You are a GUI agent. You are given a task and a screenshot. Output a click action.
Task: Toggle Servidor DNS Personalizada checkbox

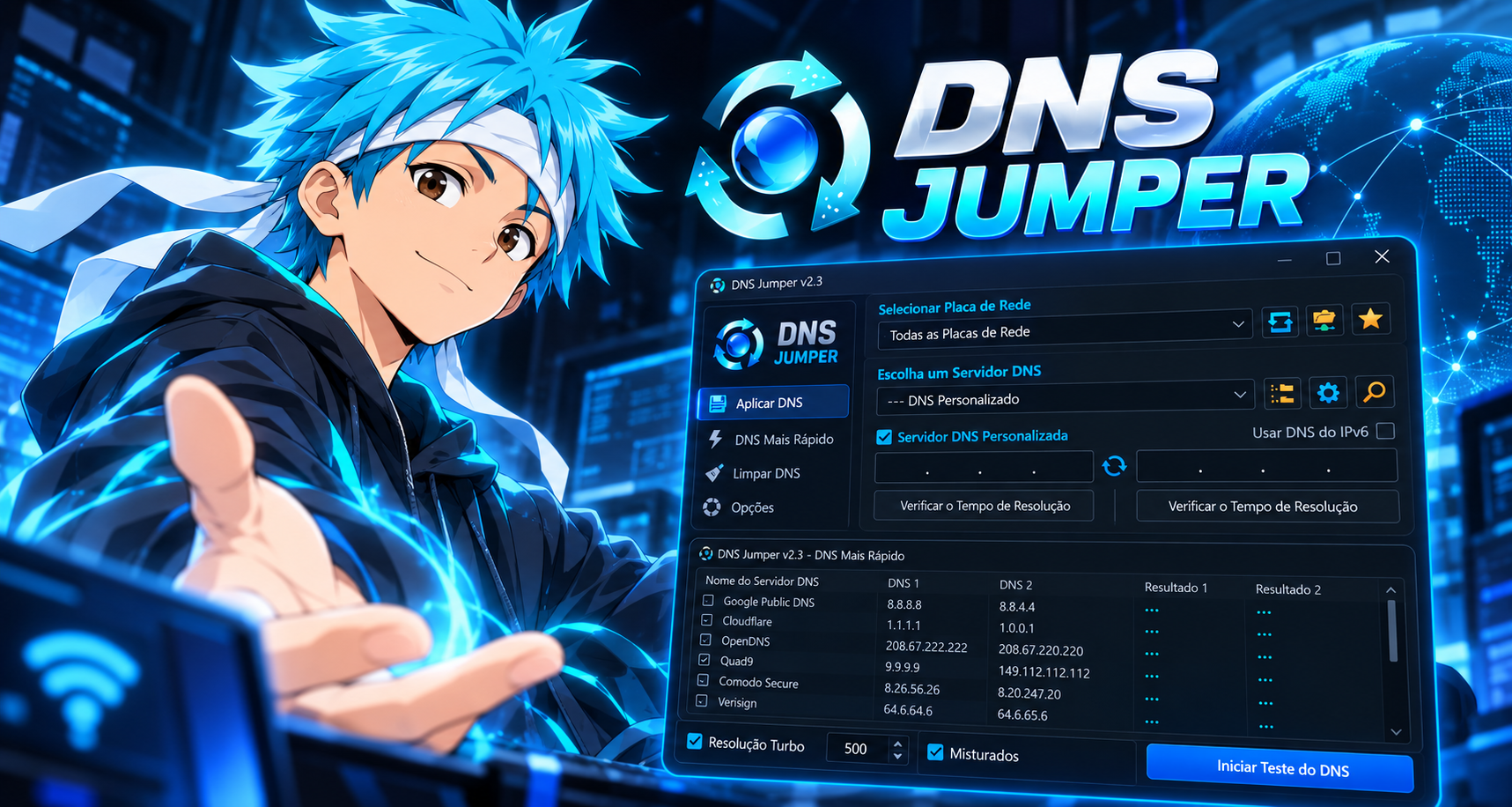click(884, 437)
